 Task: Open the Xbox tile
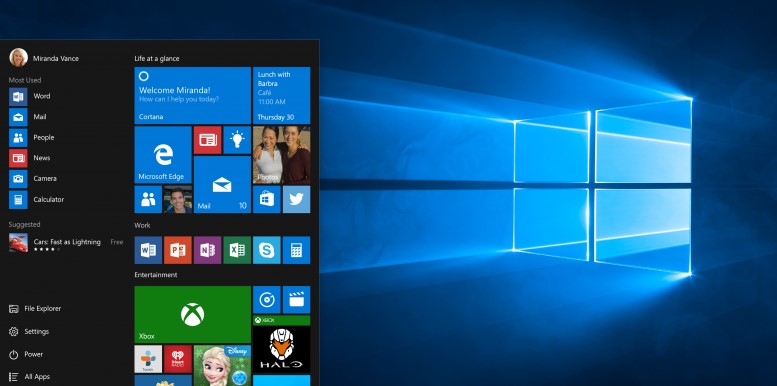point(192,314)
